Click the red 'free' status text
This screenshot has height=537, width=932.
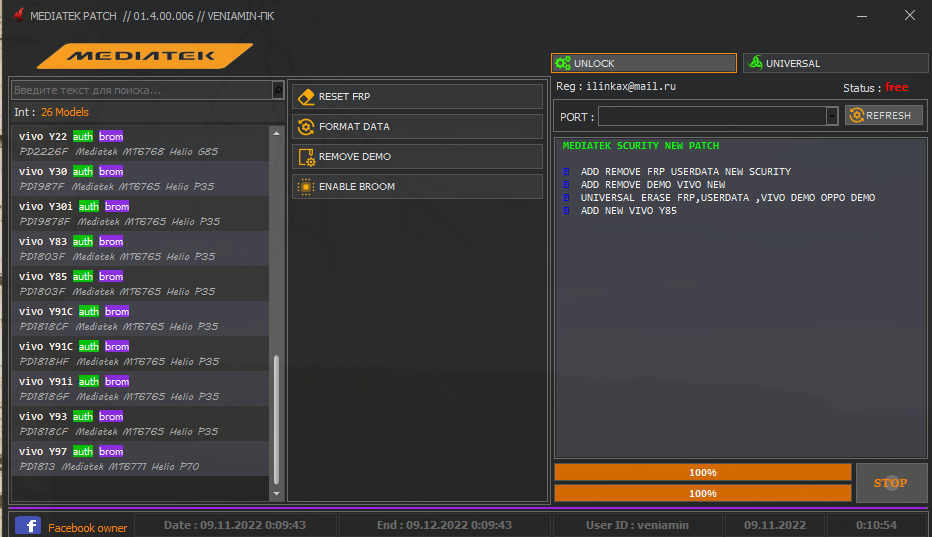pyautogui.click(x=896, y=87)
